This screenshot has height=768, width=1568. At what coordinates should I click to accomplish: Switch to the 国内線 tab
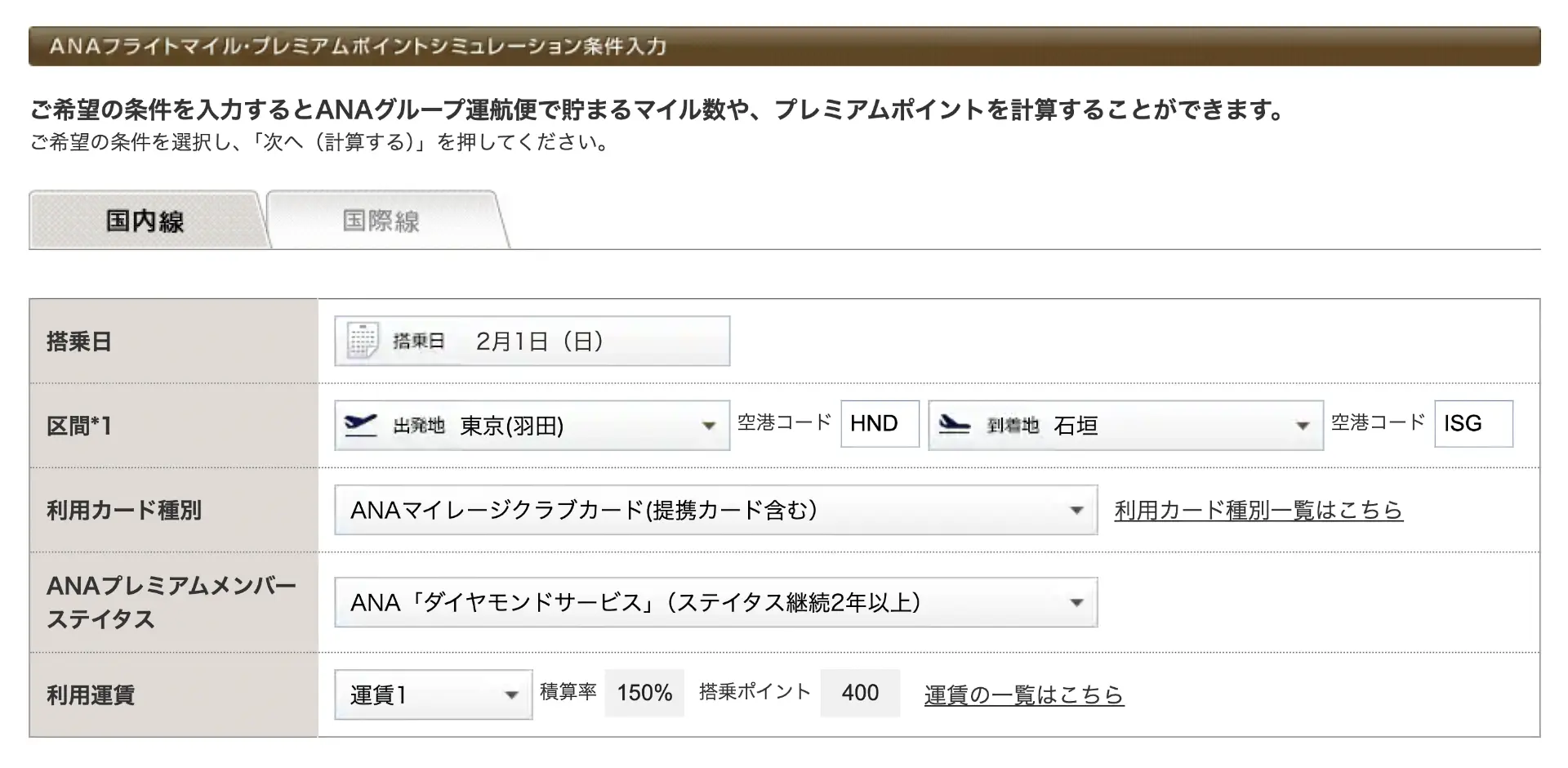[x=145, y=221]
